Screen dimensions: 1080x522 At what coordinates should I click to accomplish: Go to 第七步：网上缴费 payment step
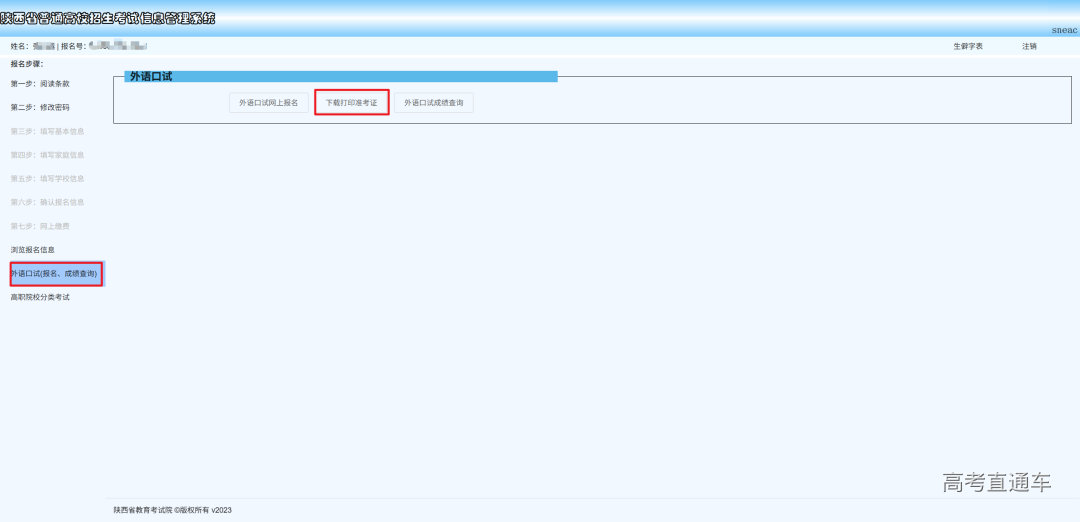(40, 226)
